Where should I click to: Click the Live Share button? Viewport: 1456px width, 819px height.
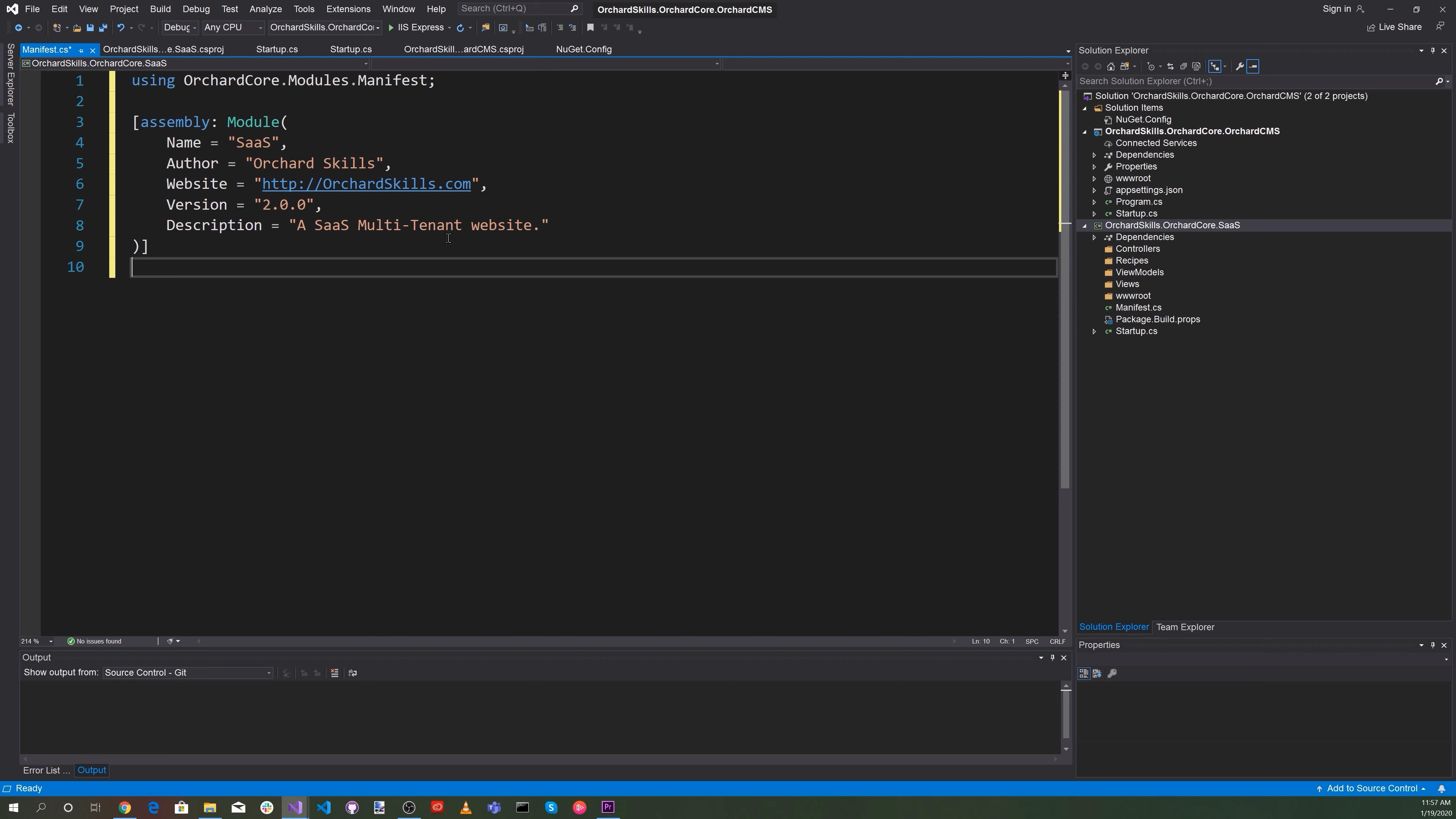tap(1395, 27)
